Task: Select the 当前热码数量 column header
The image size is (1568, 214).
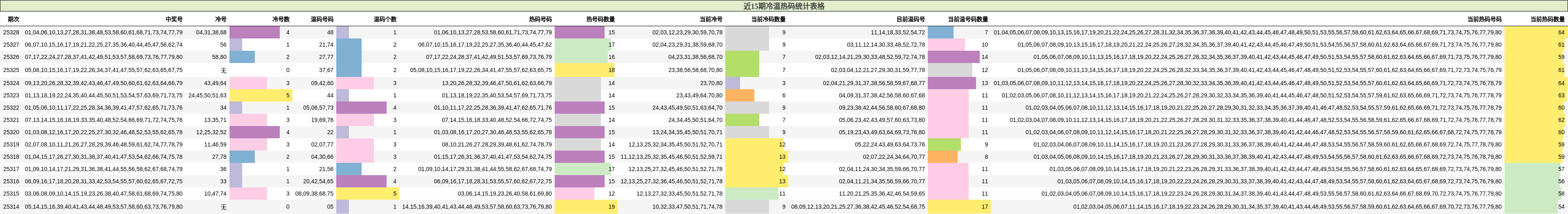Action: [x=1547, y=20]
